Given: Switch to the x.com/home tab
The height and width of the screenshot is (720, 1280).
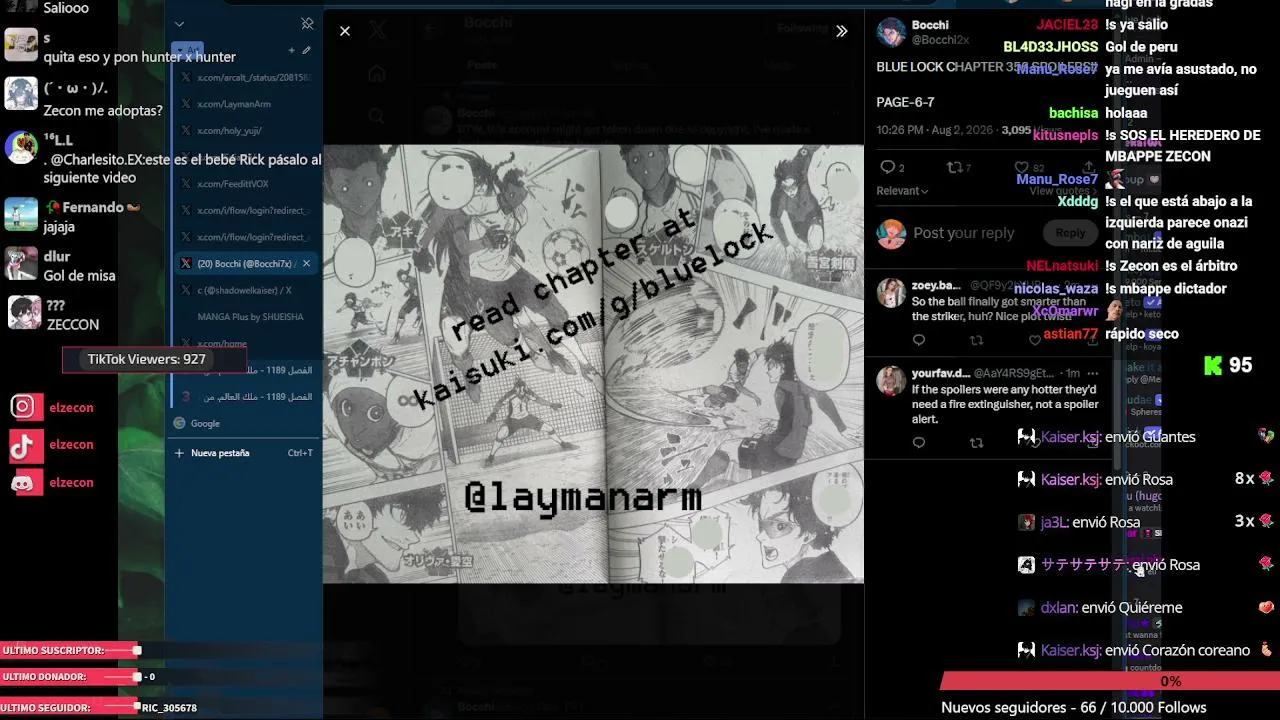Looking at the screenshot, I should click(x=246, y=343).
